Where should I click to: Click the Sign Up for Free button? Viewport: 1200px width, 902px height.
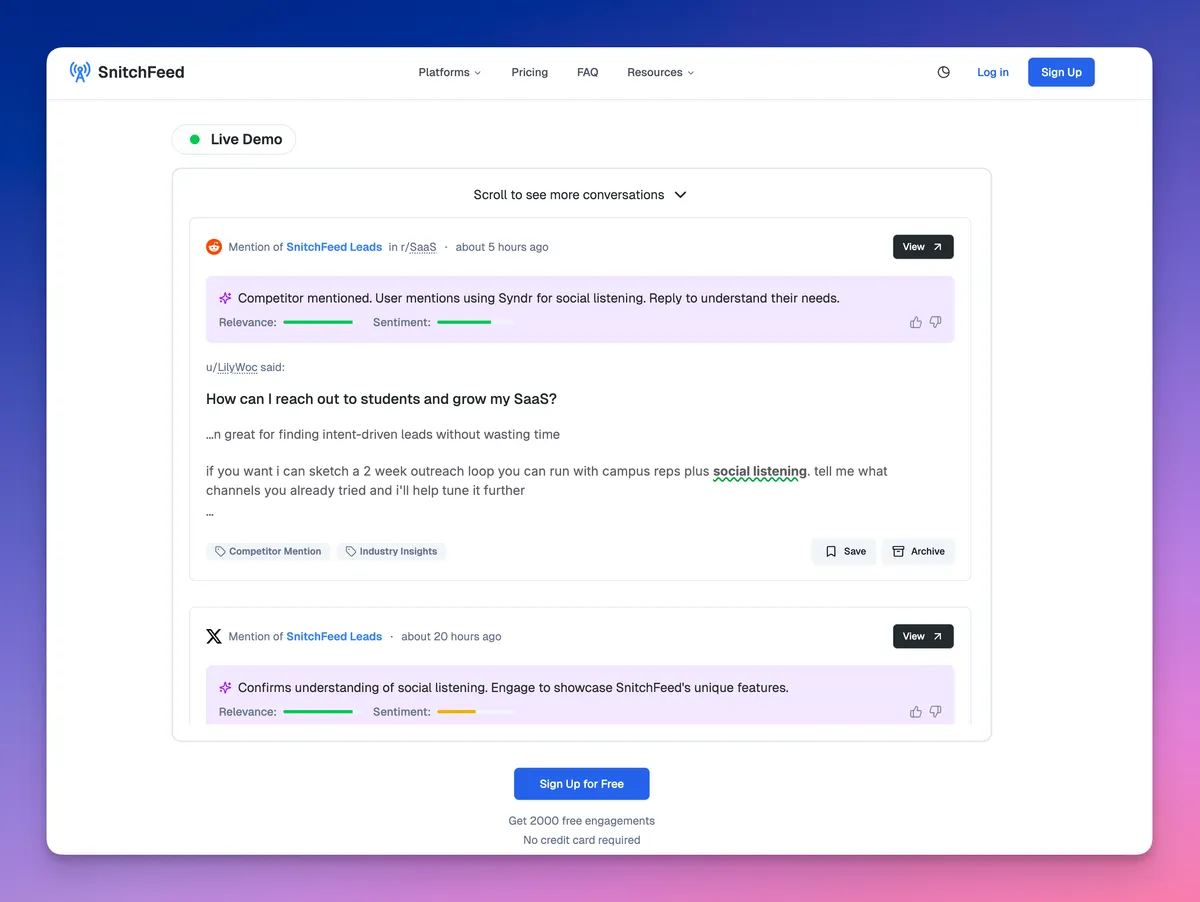tap(582, 784)
